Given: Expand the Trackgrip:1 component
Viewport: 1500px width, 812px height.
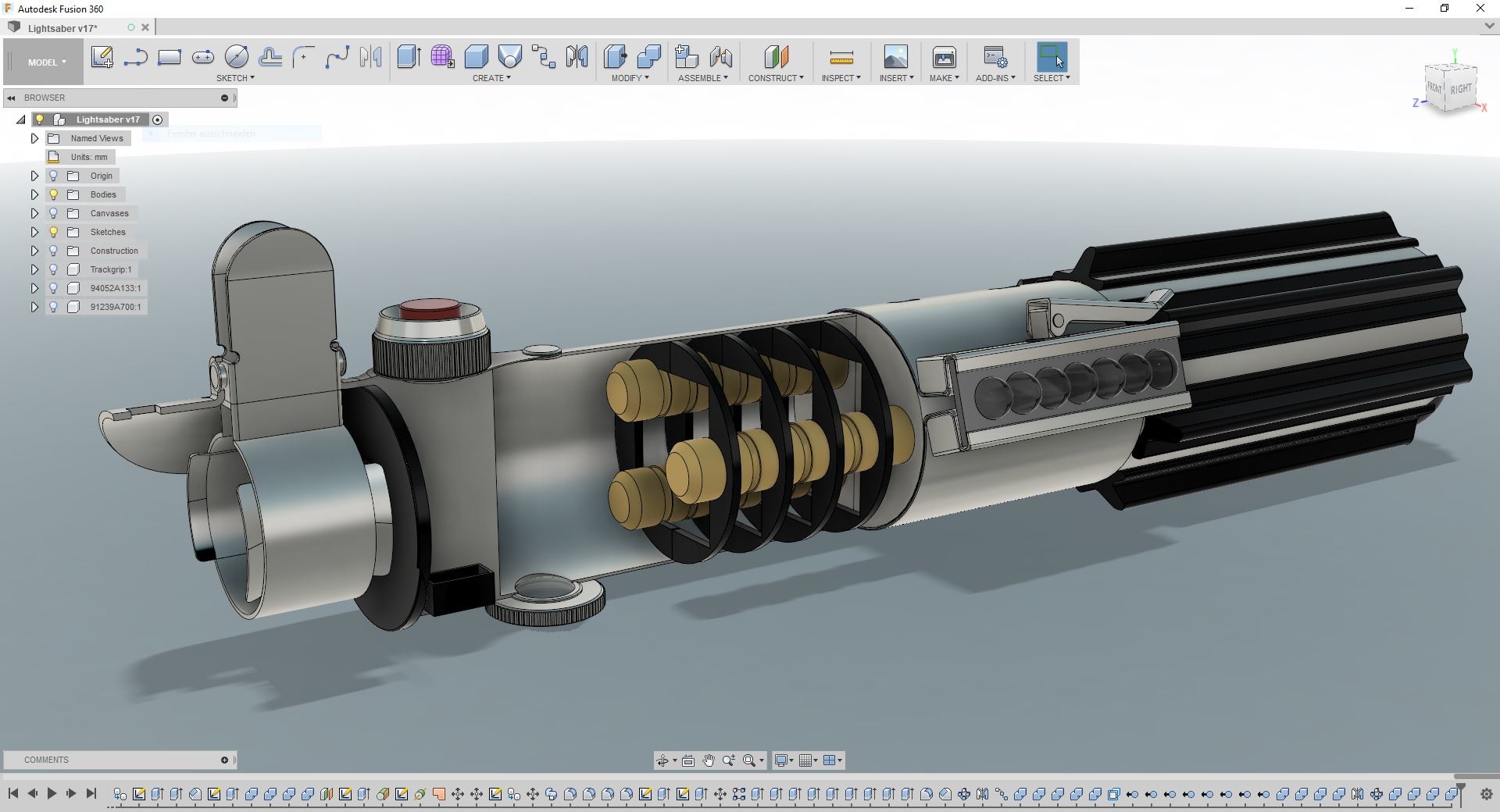Looking at the screenshot, I should click(34, 269).
